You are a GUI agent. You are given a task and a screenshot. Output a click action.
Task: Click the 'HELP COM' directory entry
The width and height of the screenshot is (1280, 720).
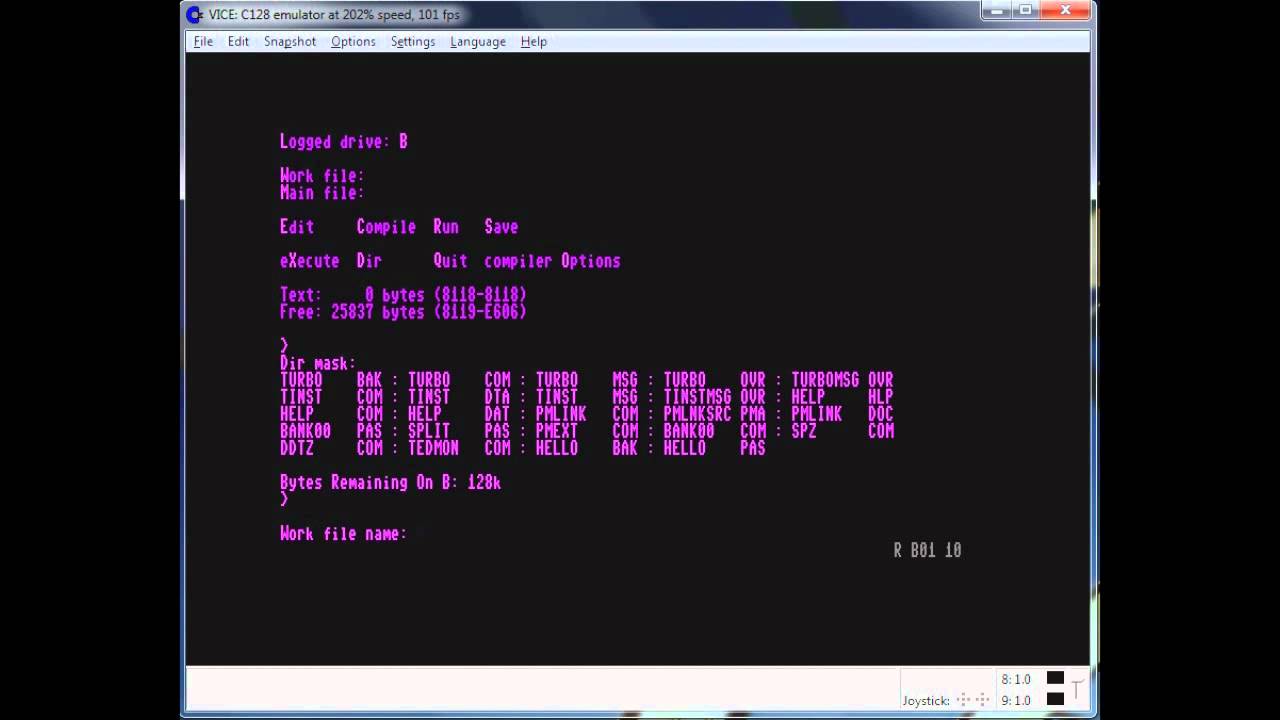(x=331, y=414)
